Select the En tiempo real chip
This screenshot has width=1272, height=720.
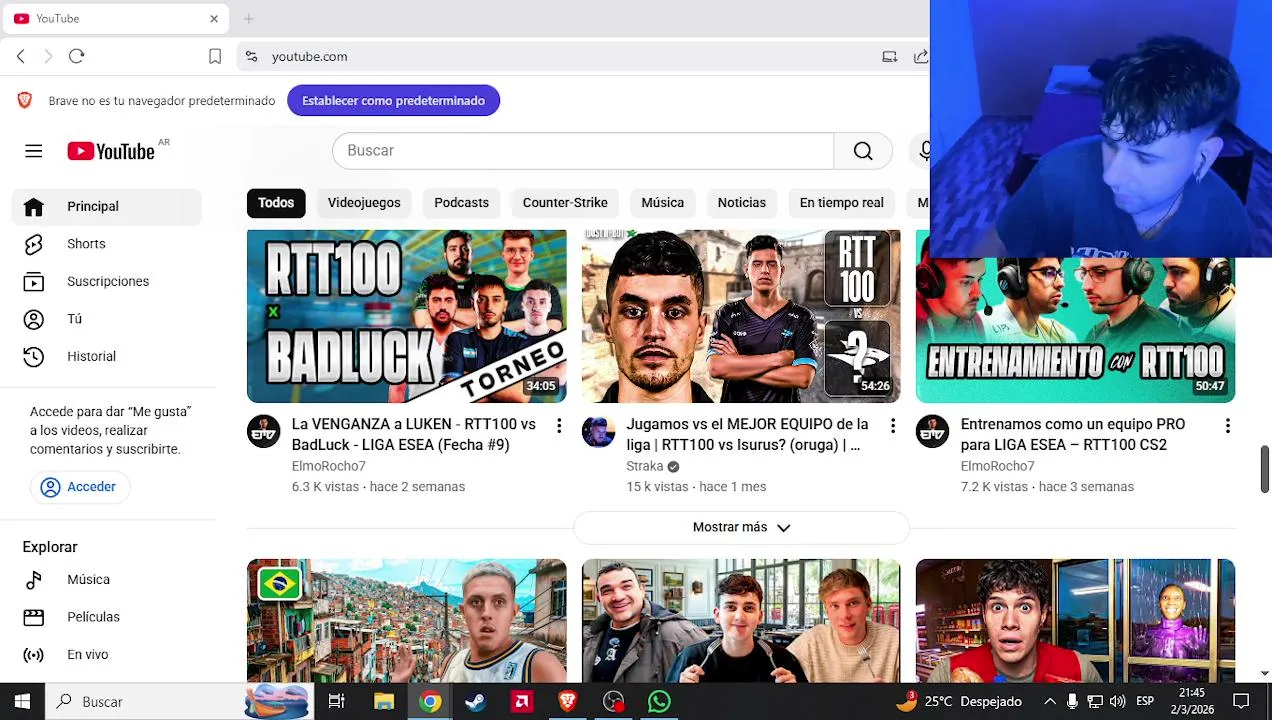(841, 203)
